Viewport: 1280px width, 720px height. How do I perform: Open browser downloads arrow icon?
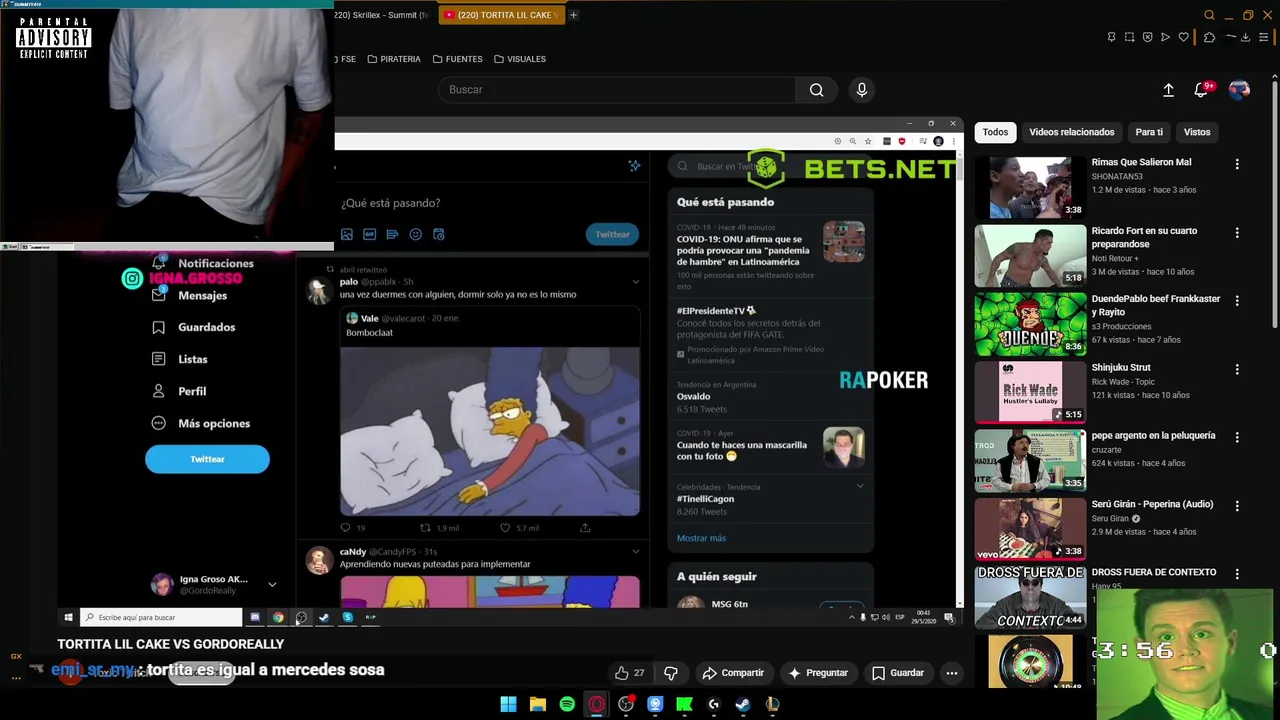coord(1245,37)
